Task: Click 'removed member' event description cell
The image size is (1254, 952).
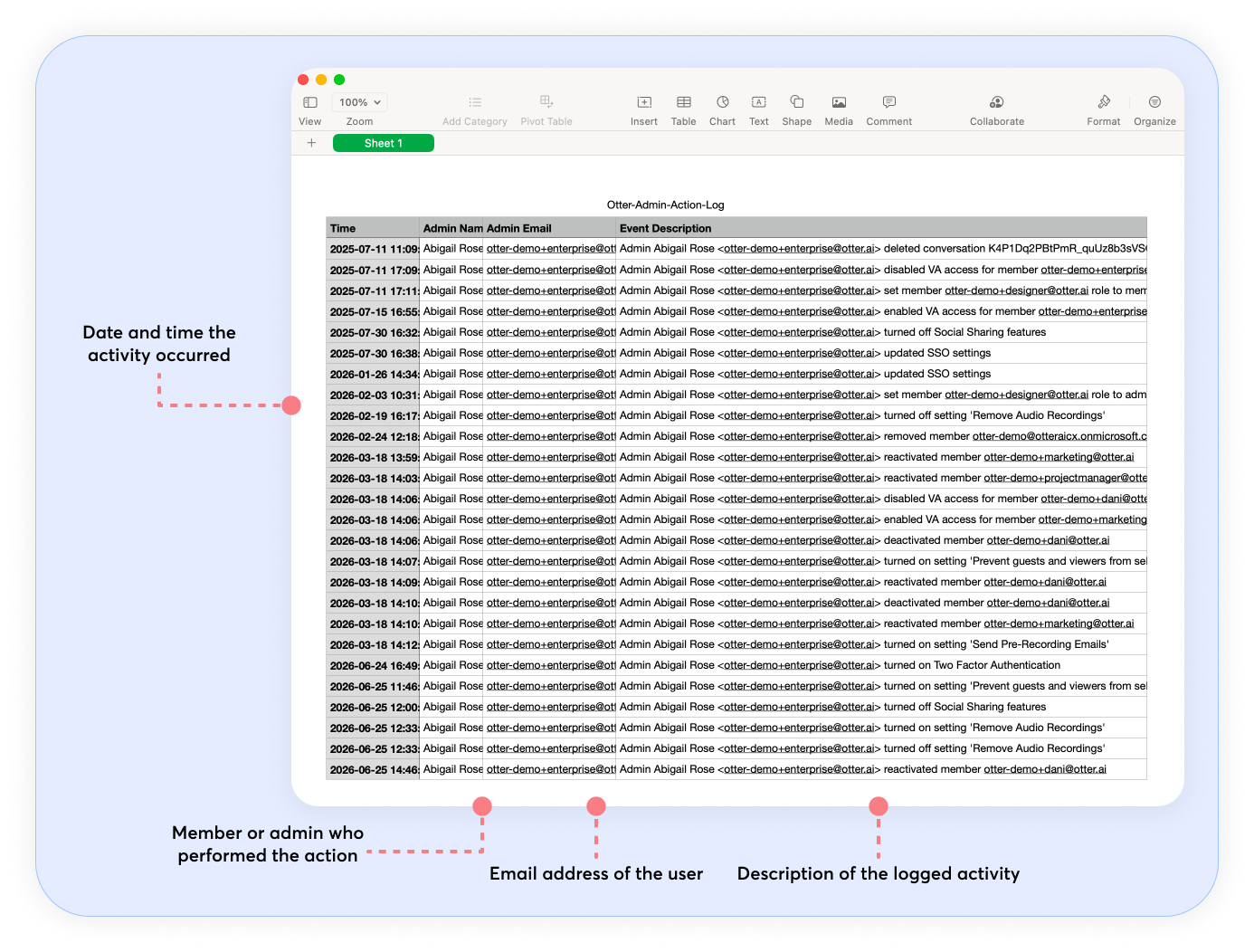Action: [x=881, y=436]
